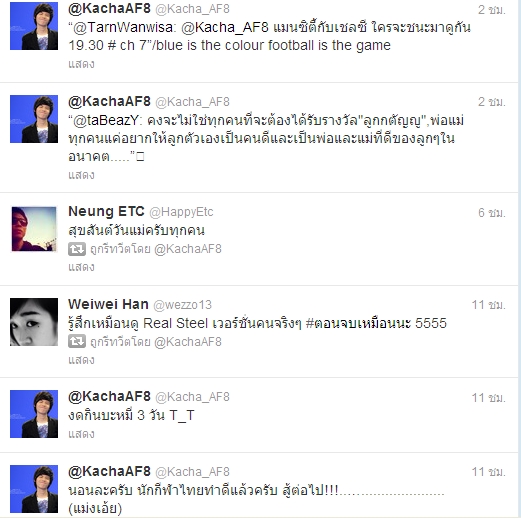Open Weiwei Han profile avatar

(34, 322)
